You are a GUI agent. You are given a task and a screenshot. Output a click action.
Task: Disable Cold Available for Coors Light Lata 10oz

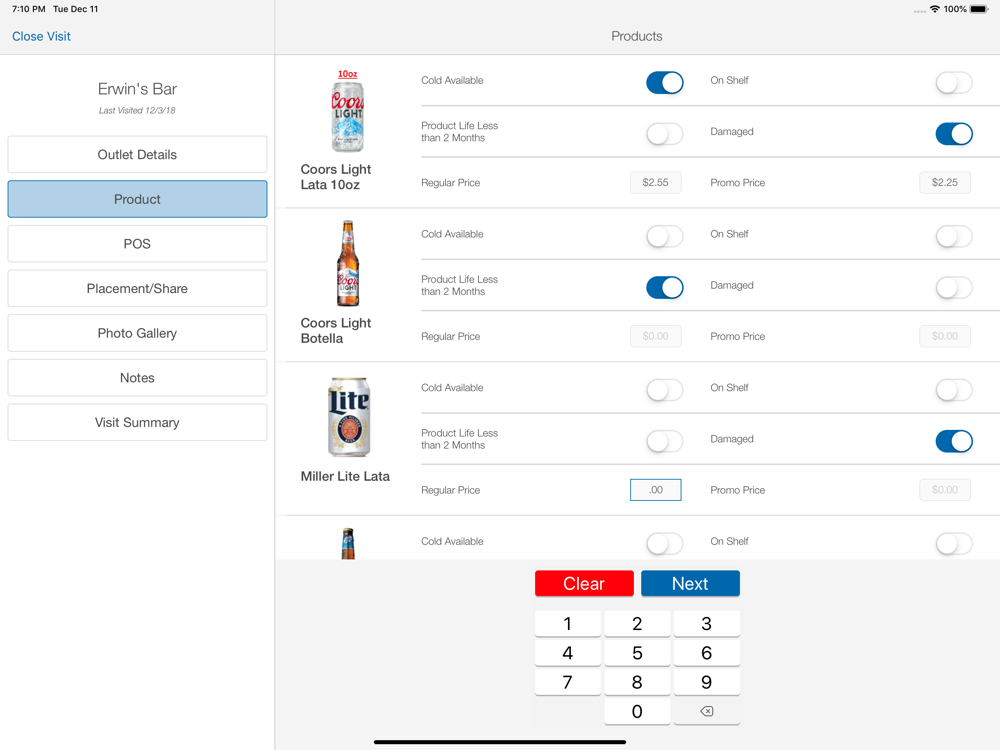[x=664, y=82]
